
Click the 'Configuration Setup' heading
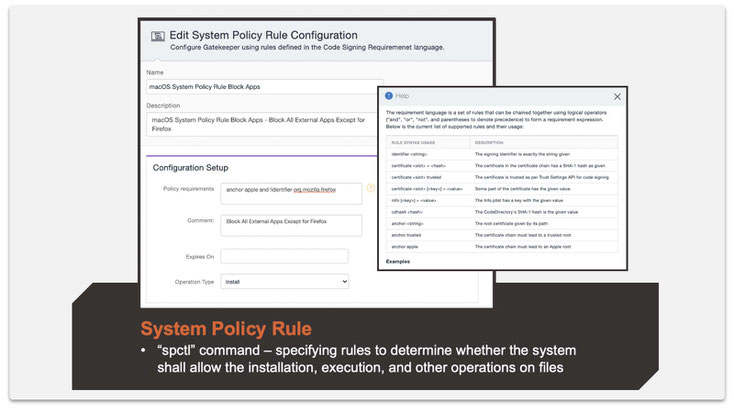pyautogui.click(x=191, y=168)
